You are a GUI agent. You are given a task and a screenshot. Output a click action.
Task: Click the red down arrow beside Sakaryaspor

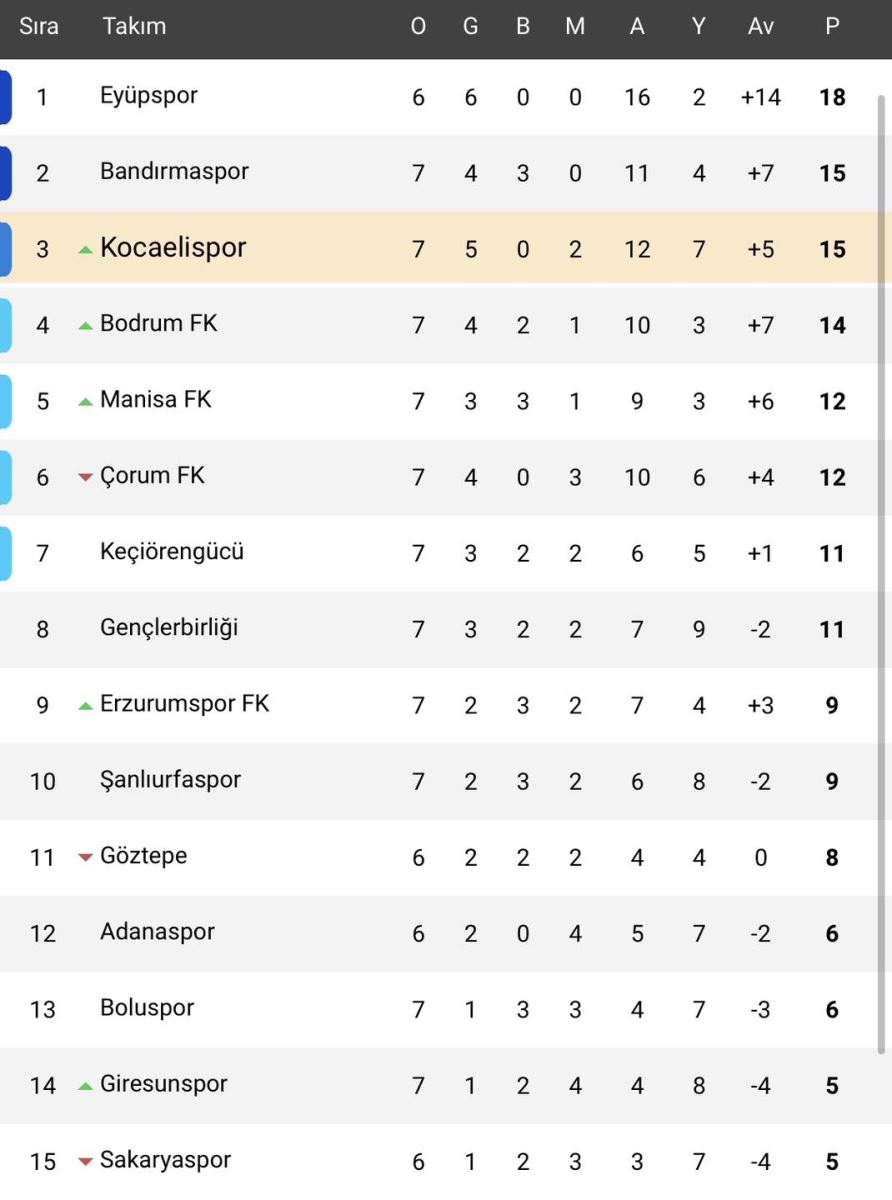(x=85, y=1161)
